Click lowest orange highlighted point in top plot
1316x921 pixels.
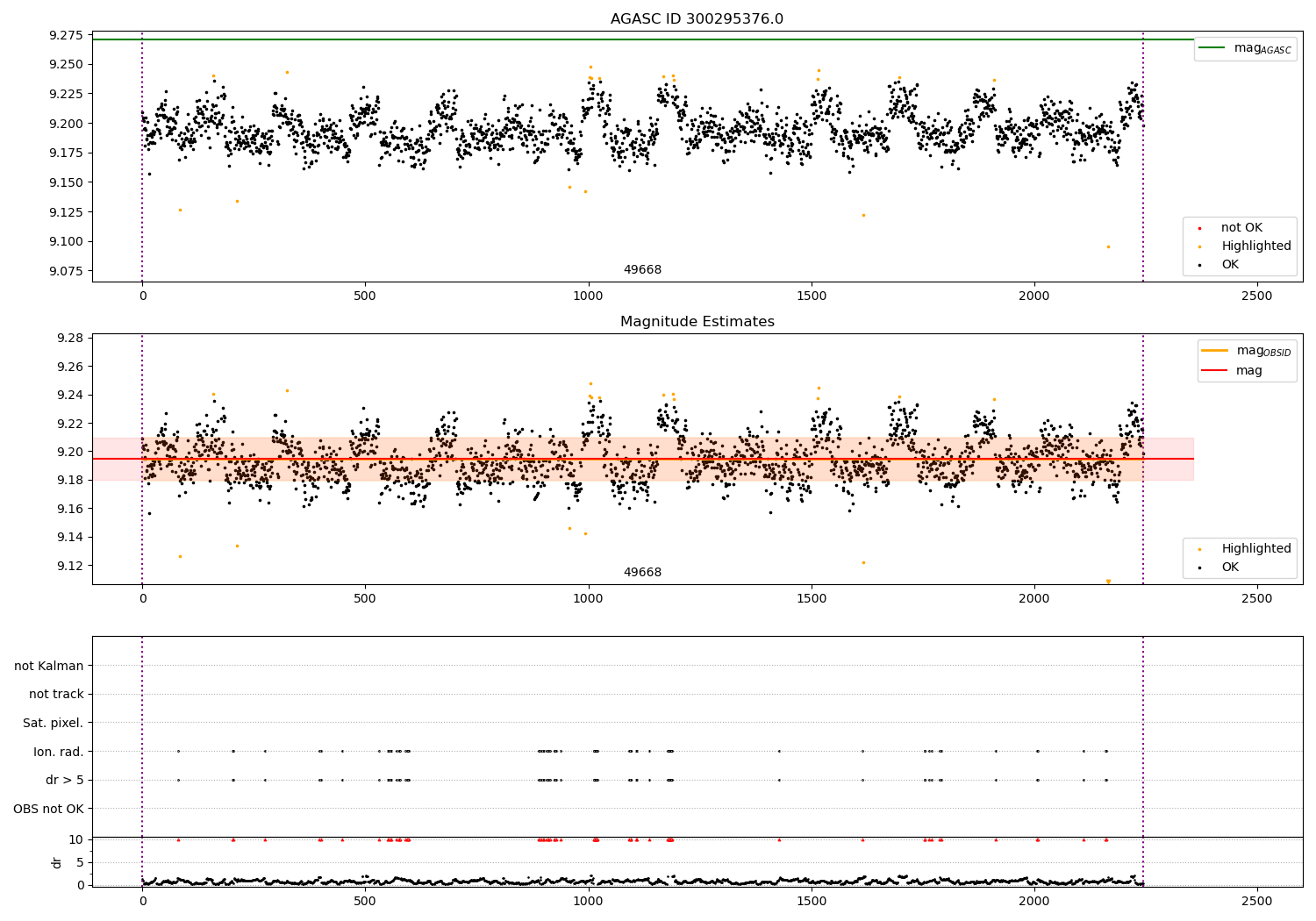1108,247
